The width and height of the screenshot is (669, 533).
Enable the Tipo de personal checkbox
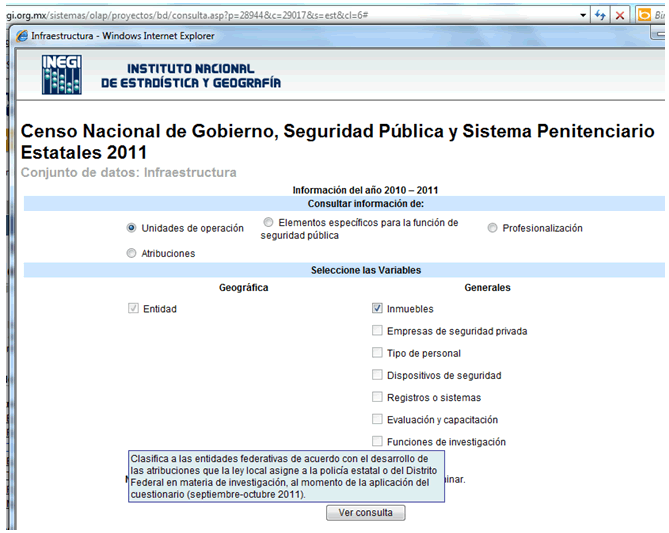pos(377,352)
